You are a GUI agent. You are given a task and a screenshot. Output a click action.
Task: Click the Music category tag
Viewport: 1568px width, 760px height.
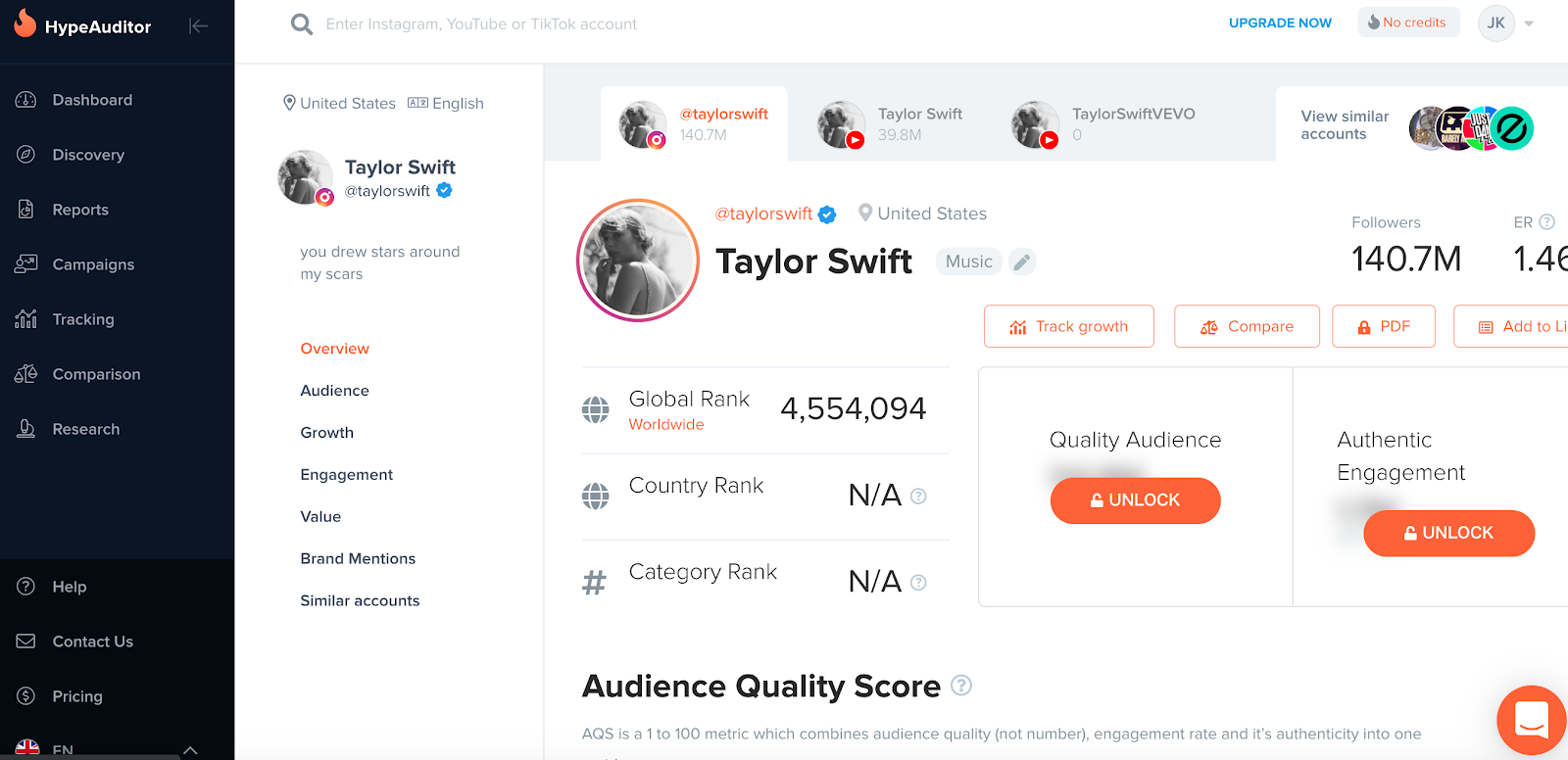(969, 261)
